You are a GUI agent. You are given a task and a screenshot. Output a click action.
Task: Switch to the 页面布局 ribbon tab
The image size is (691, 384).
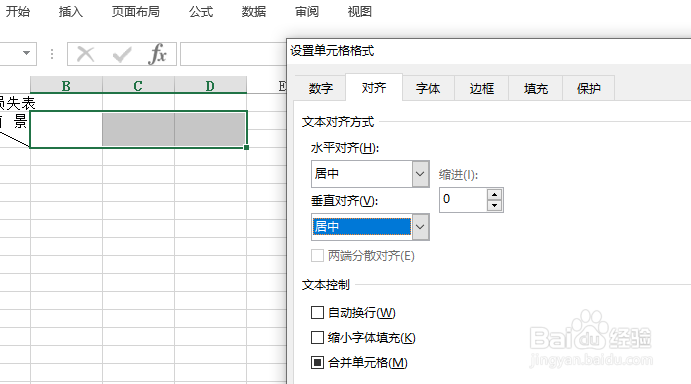(x=136, y=11)
